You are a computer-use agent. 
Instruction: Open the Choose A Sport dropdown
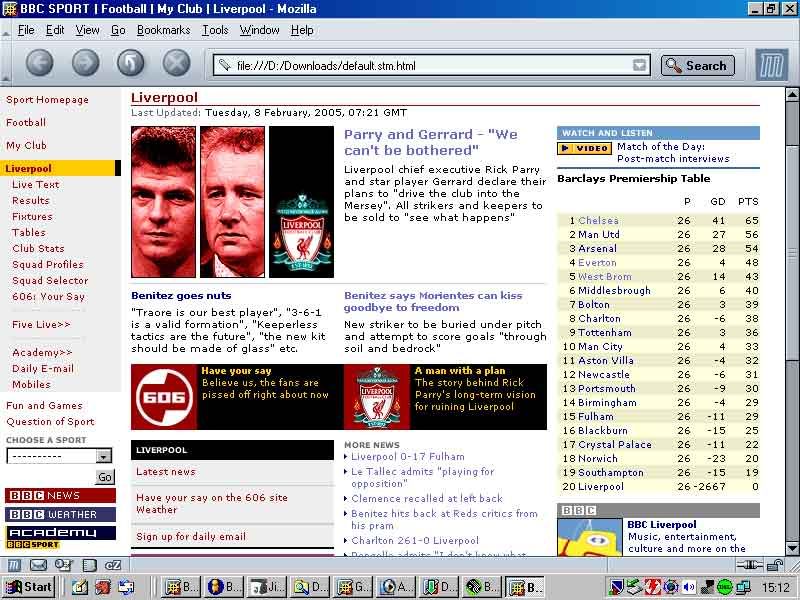(59, 456)
